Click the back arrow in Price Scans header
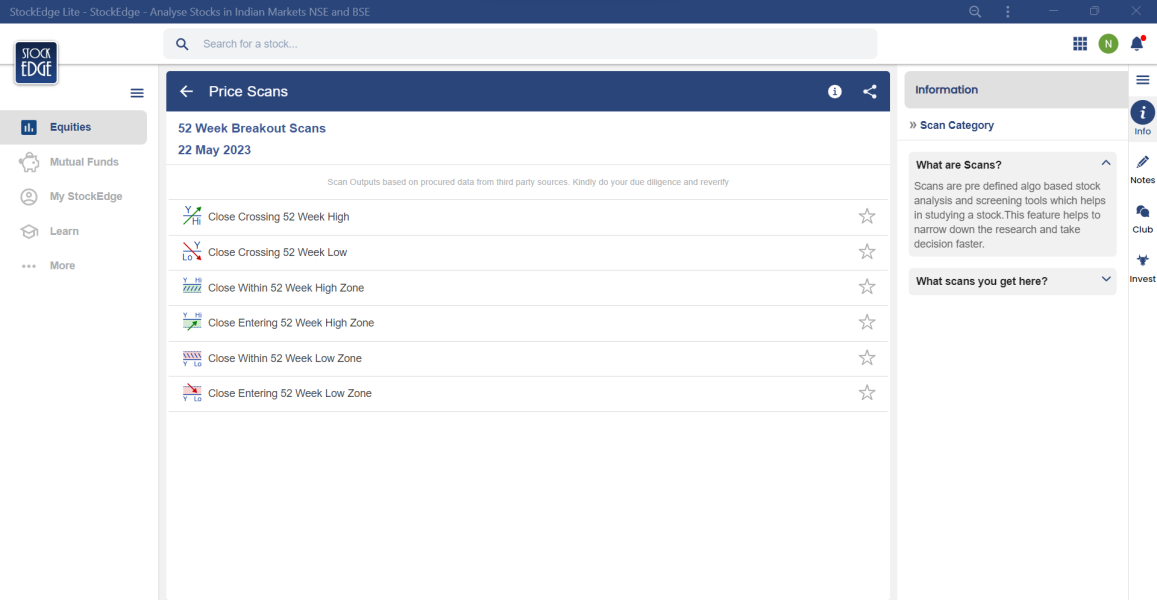The height and width of the screenshot is (600, 1157). point(186,92)
